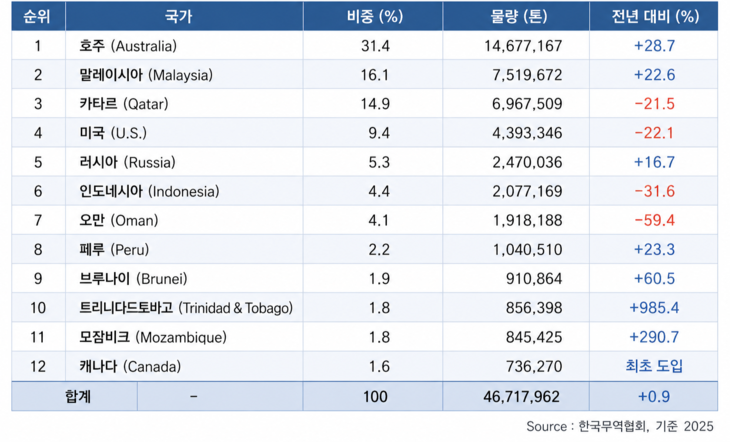
Task: Click the 전년 대비 (%) header
Action: click(656, 16)
